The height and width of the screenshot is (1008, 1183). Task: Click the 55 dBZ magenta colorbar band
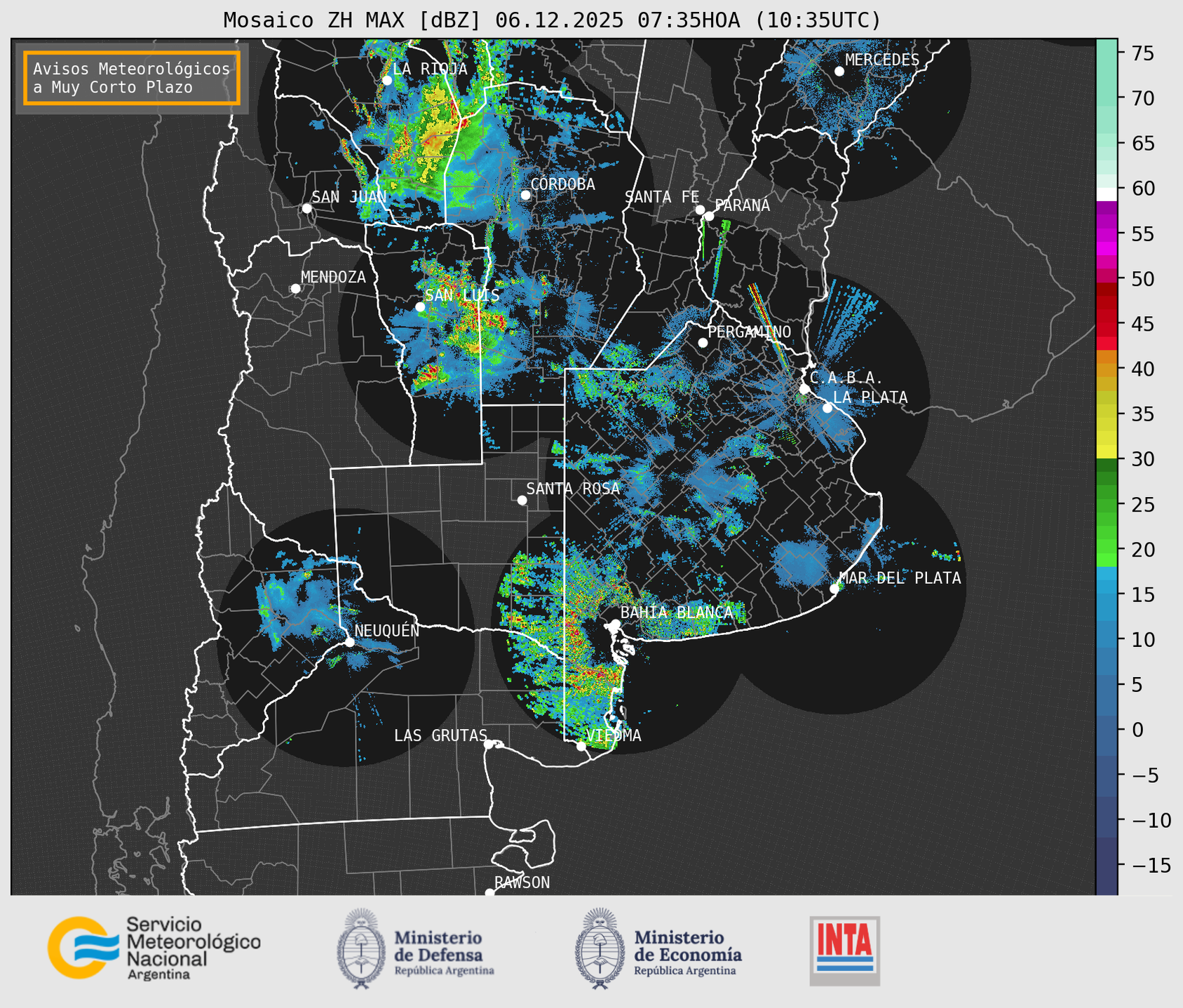coord(1107,235)
